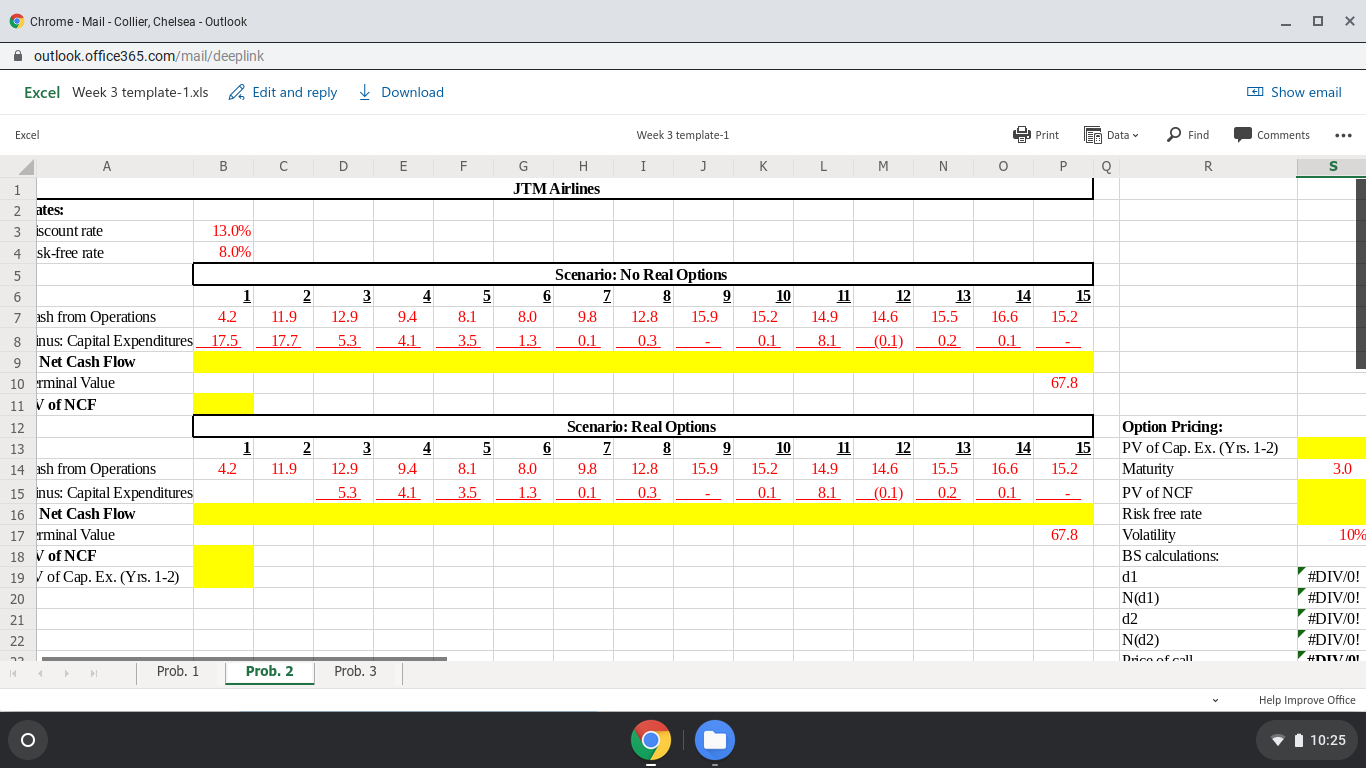Click the Volatility label cell

(1208, 535)
